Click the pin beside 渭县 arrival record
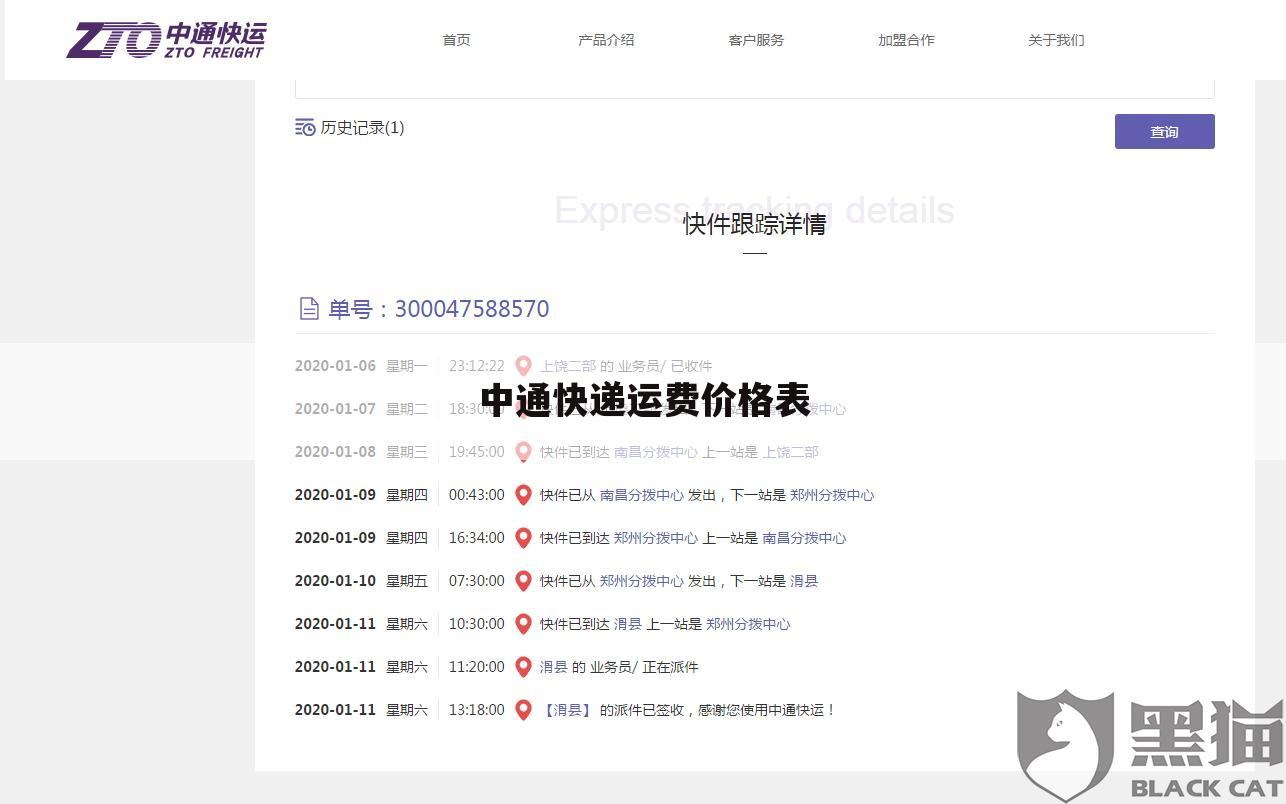 point(523,624)
